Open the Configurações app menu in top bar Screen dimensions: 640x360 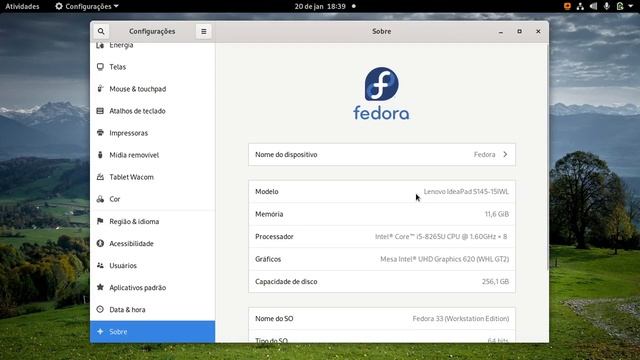tap(87, 6)
